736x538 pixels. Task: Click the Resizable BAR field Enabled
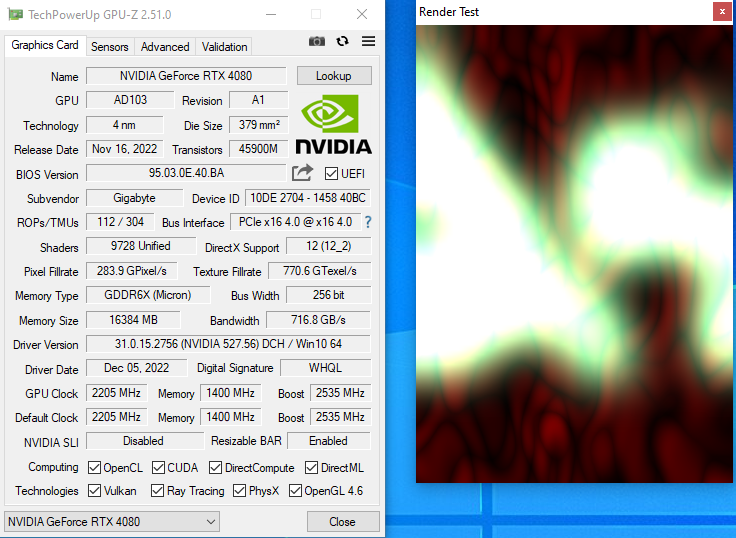329,441
